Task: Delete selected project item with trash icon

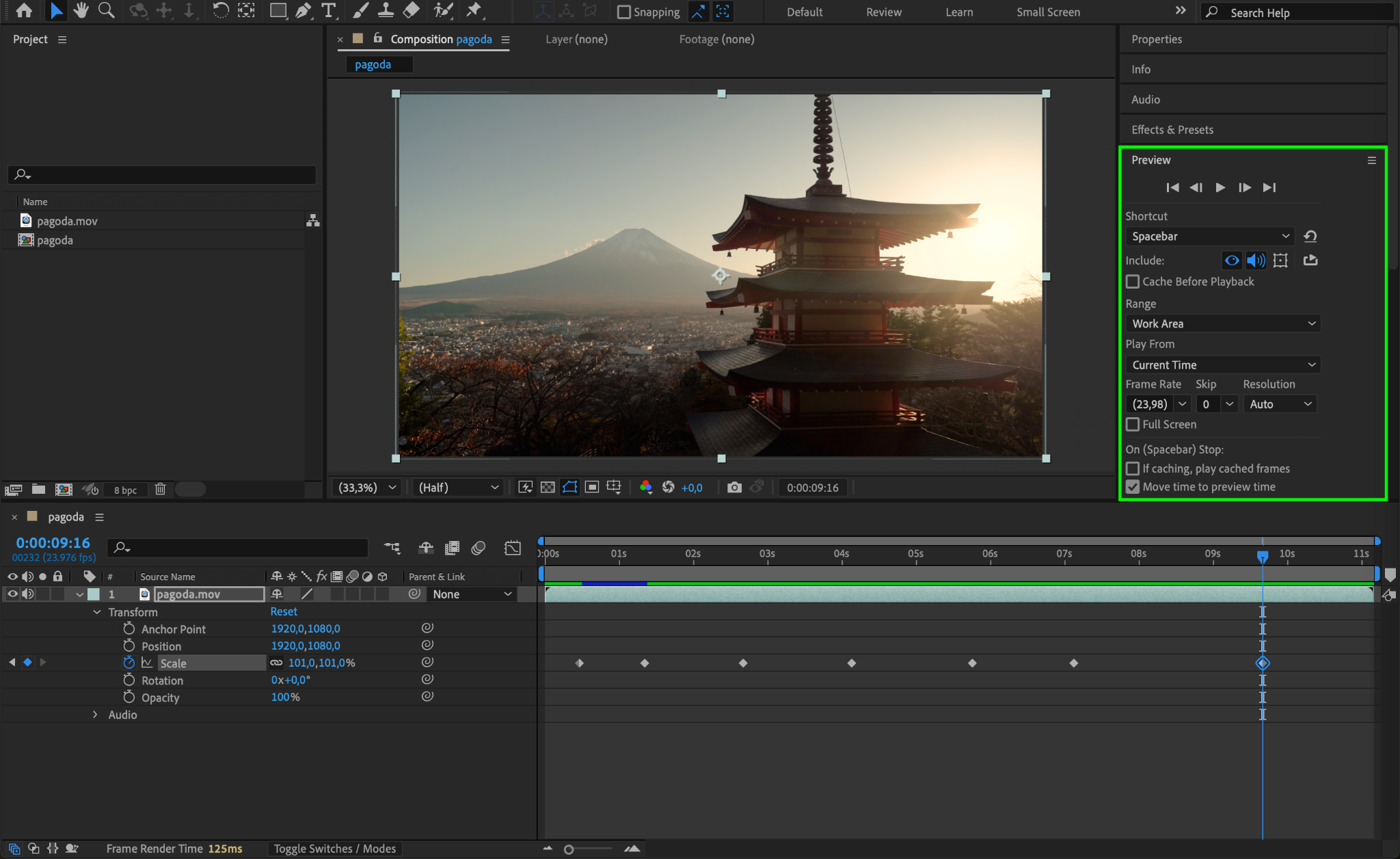Action: (160, 489)
